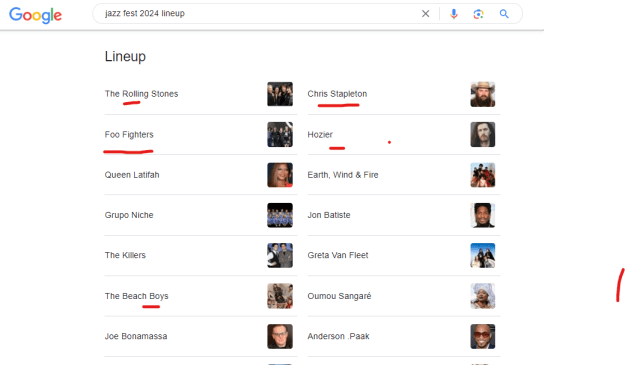Submit search with magnifying glass icon
Viewport: 625px width, 365px height.
504,14
